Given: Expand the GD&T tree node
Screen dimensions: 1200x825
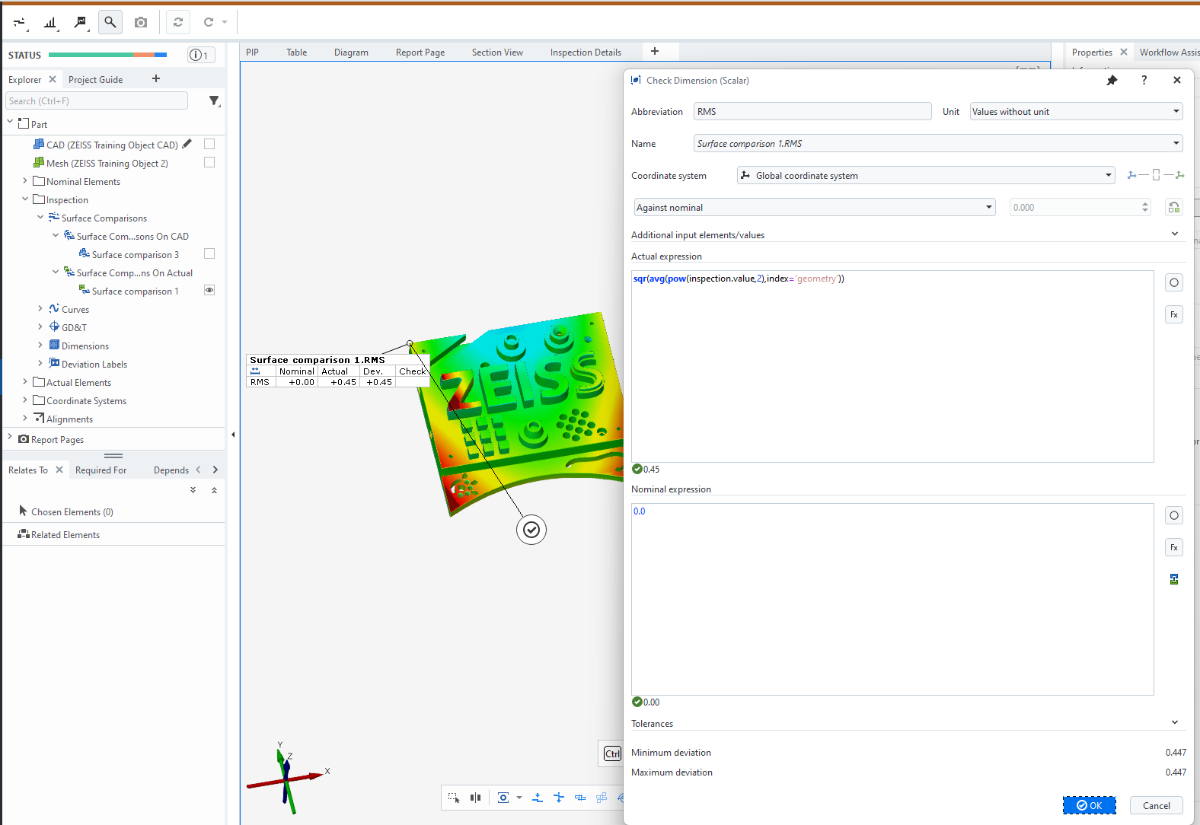Looking at the screenshot, I should (40, 327).
